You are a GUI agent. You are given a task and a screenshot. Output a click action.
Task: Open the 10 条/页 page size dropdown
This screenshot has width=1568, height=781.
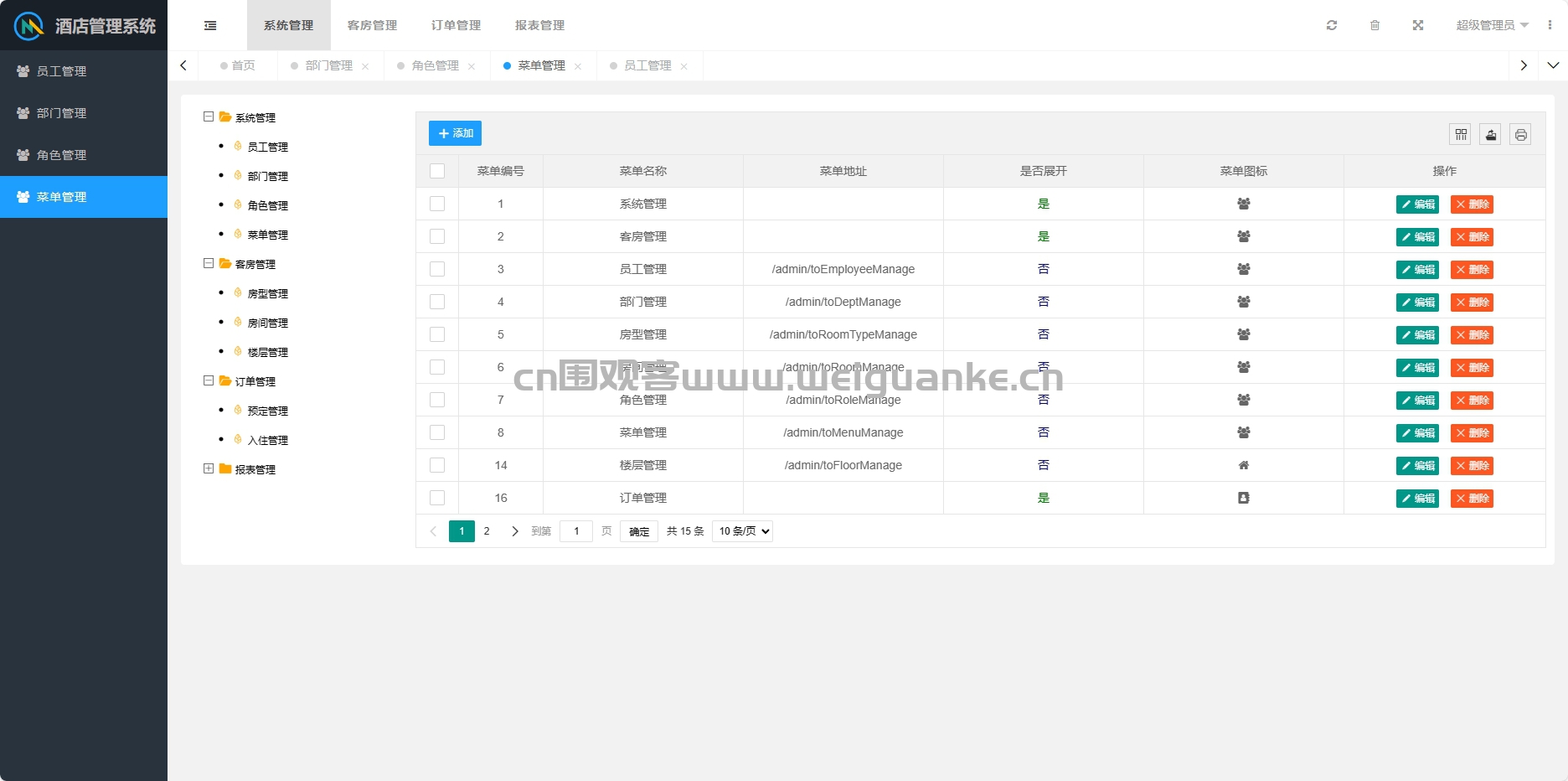pyautogui.click(x=742, y=531)
